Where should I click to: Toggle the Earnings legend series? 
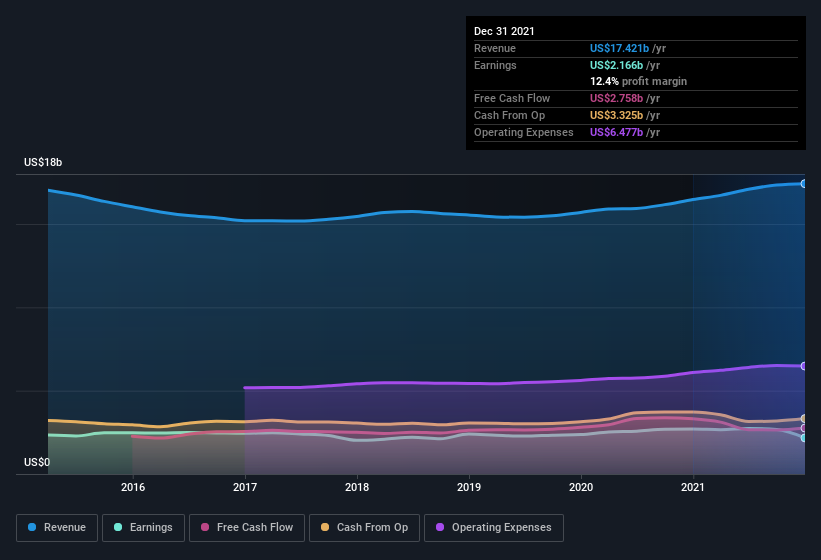tap(143, 528)
